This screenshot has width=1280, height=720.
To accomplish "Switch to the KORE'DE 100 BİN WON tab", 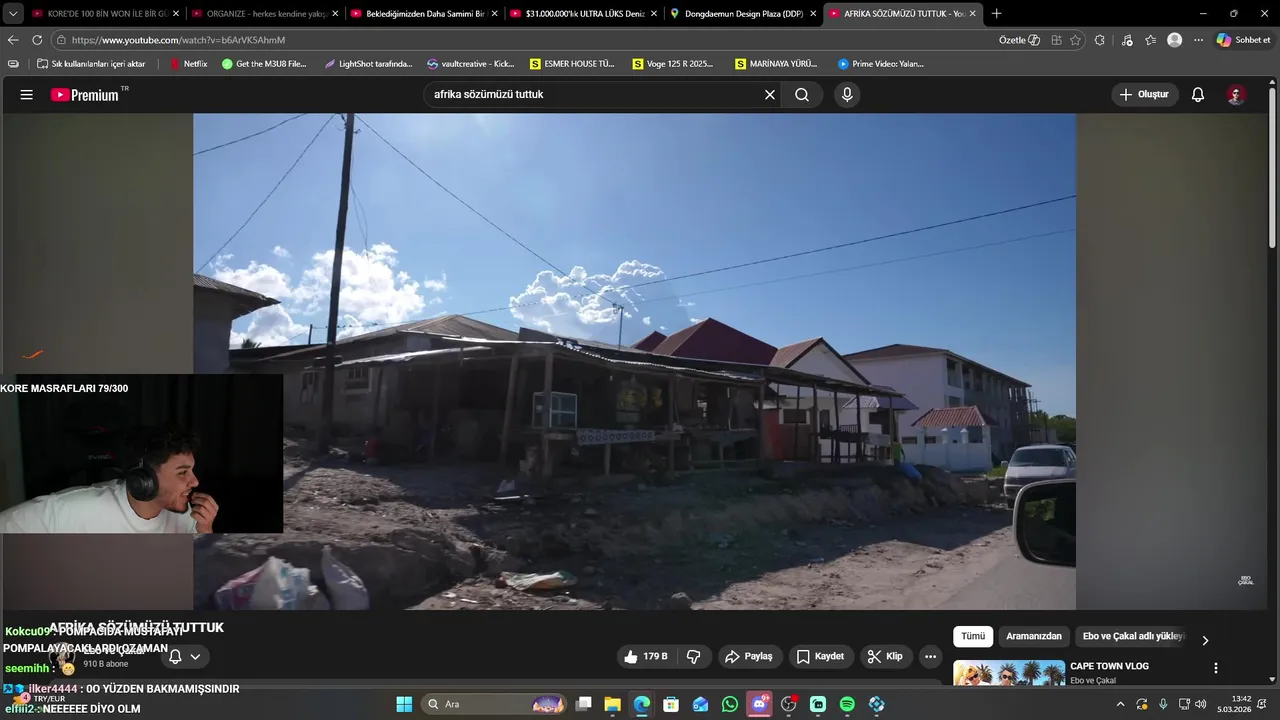I will click(x=105, y=14).
